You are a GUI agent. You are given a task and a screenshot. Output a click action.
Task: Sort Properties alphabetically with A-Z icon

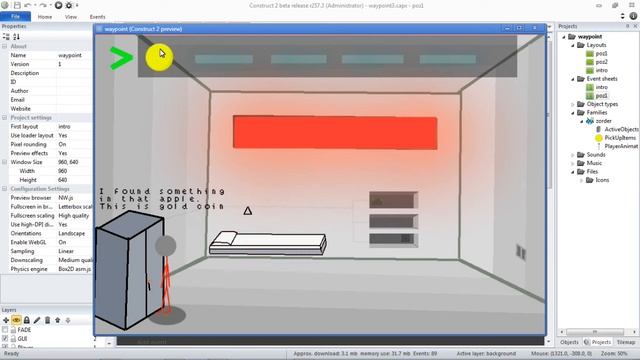pos(16,37)
